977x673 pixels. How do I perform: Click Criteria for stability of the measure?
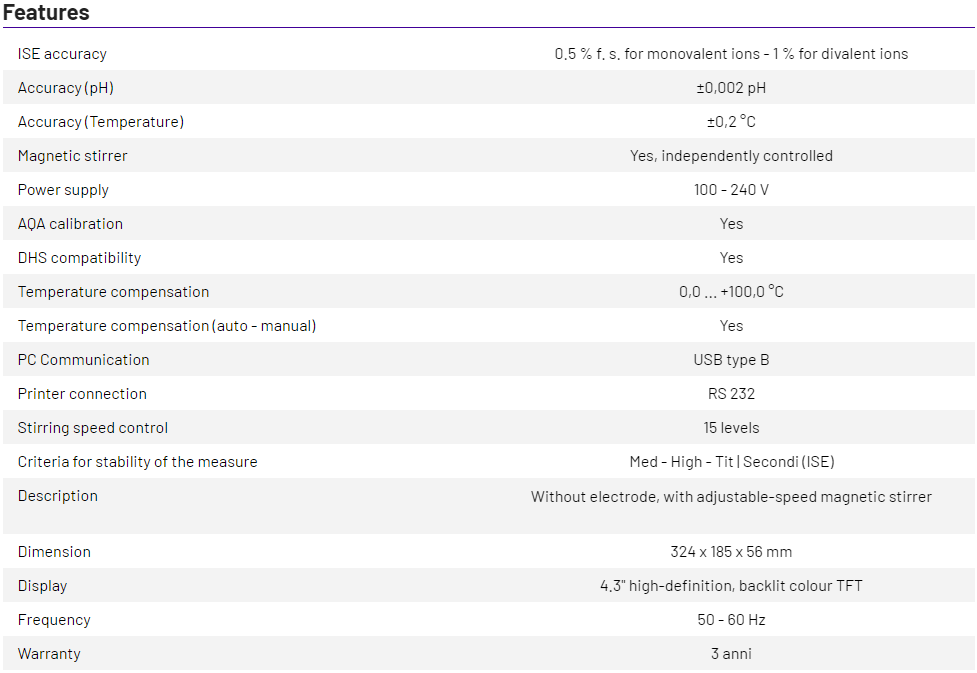tap(138, 462)
